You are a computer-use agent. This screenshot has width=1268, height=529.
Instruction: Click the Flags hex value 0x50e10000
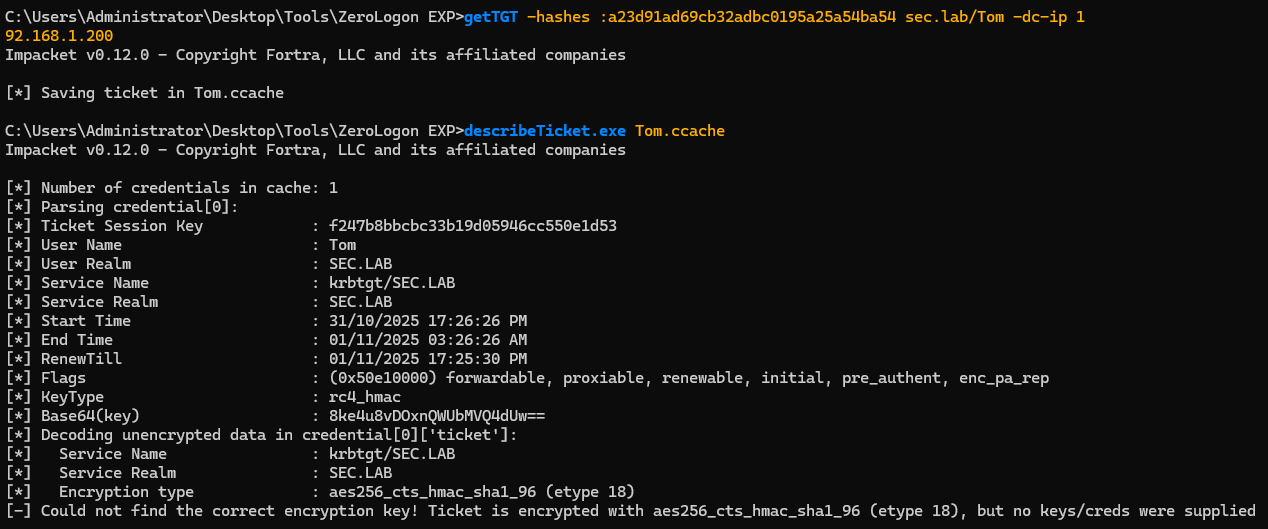375,378
